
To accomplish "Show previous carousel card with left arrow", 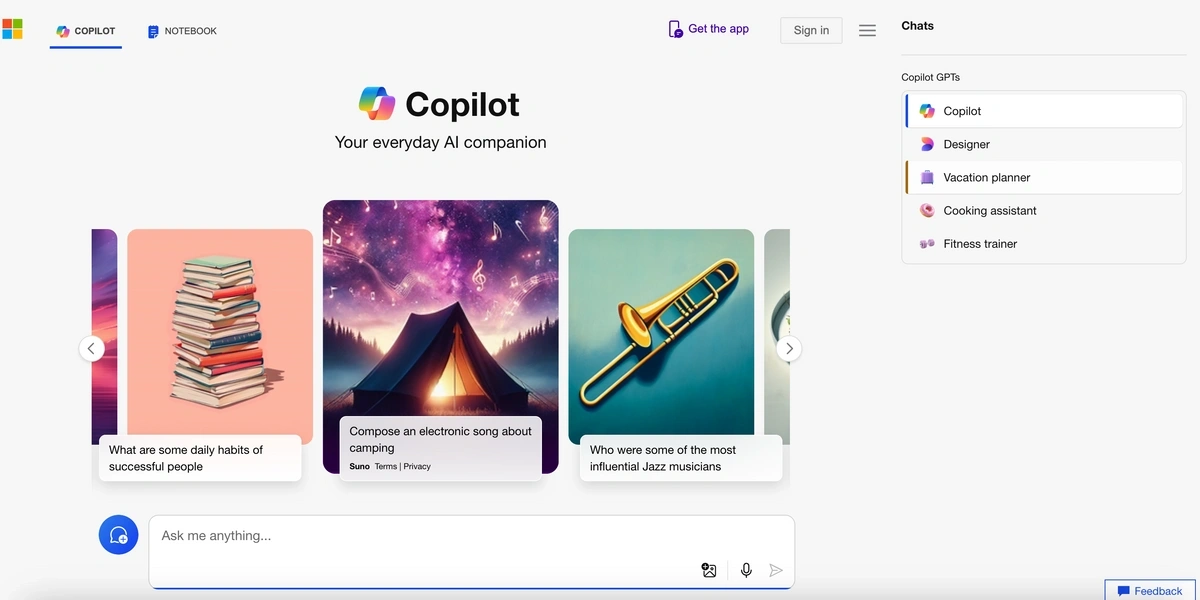I will point(91,348).
